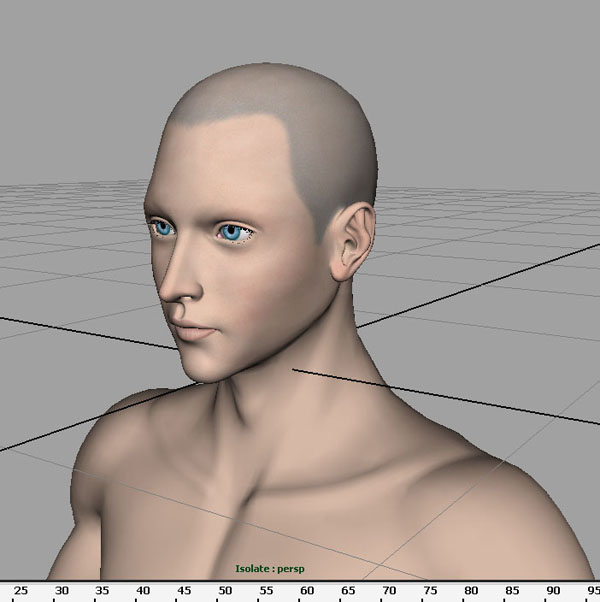Click frame 75 on the timeline ruler
The height and width of the screenshot is (602, 600).
tap(430, 590)
